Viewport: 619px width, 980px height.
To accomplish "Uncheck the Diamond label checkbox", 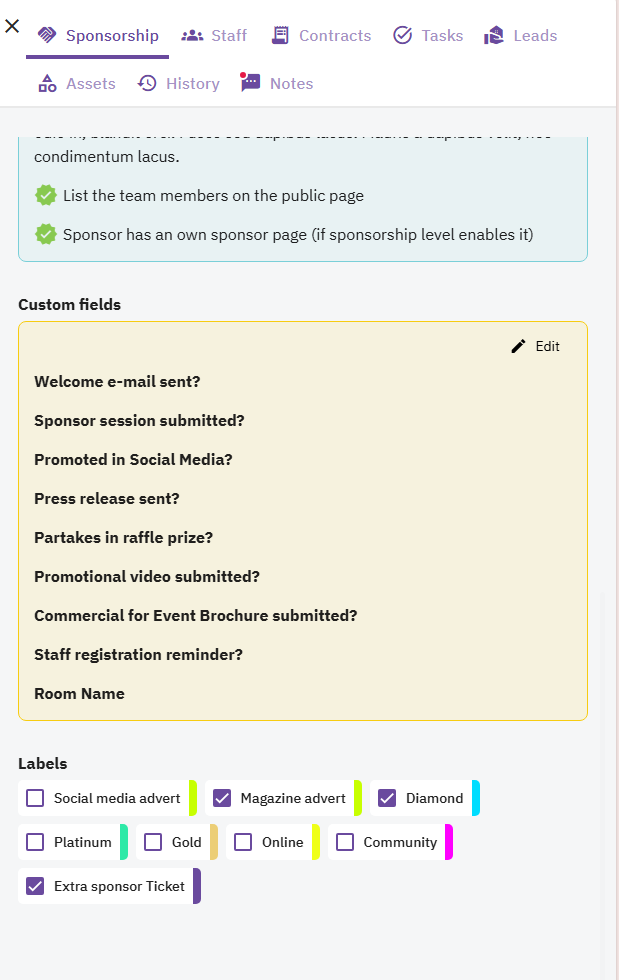I will (387, 798).
